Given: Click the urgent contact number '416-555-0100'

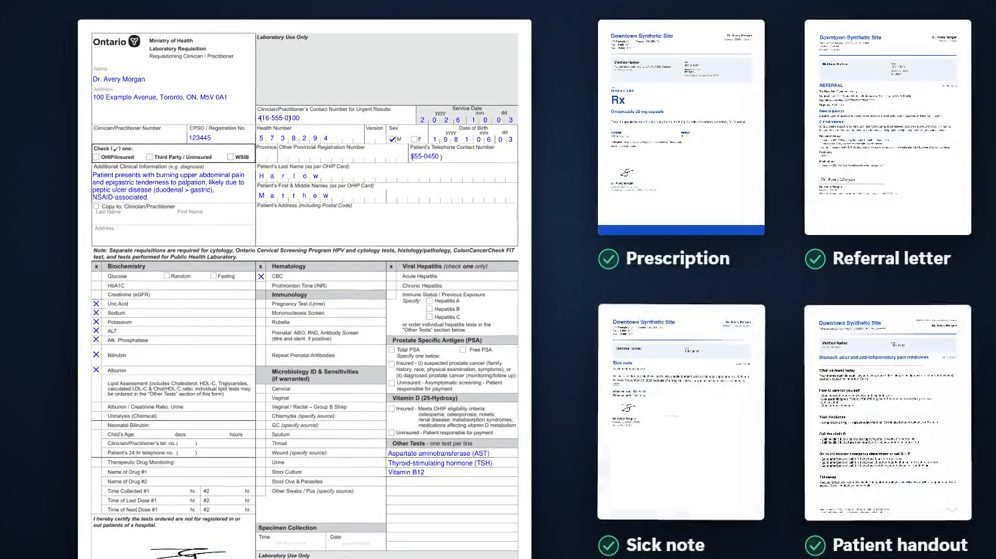Looking at the screenshot, I should point(279,118).
